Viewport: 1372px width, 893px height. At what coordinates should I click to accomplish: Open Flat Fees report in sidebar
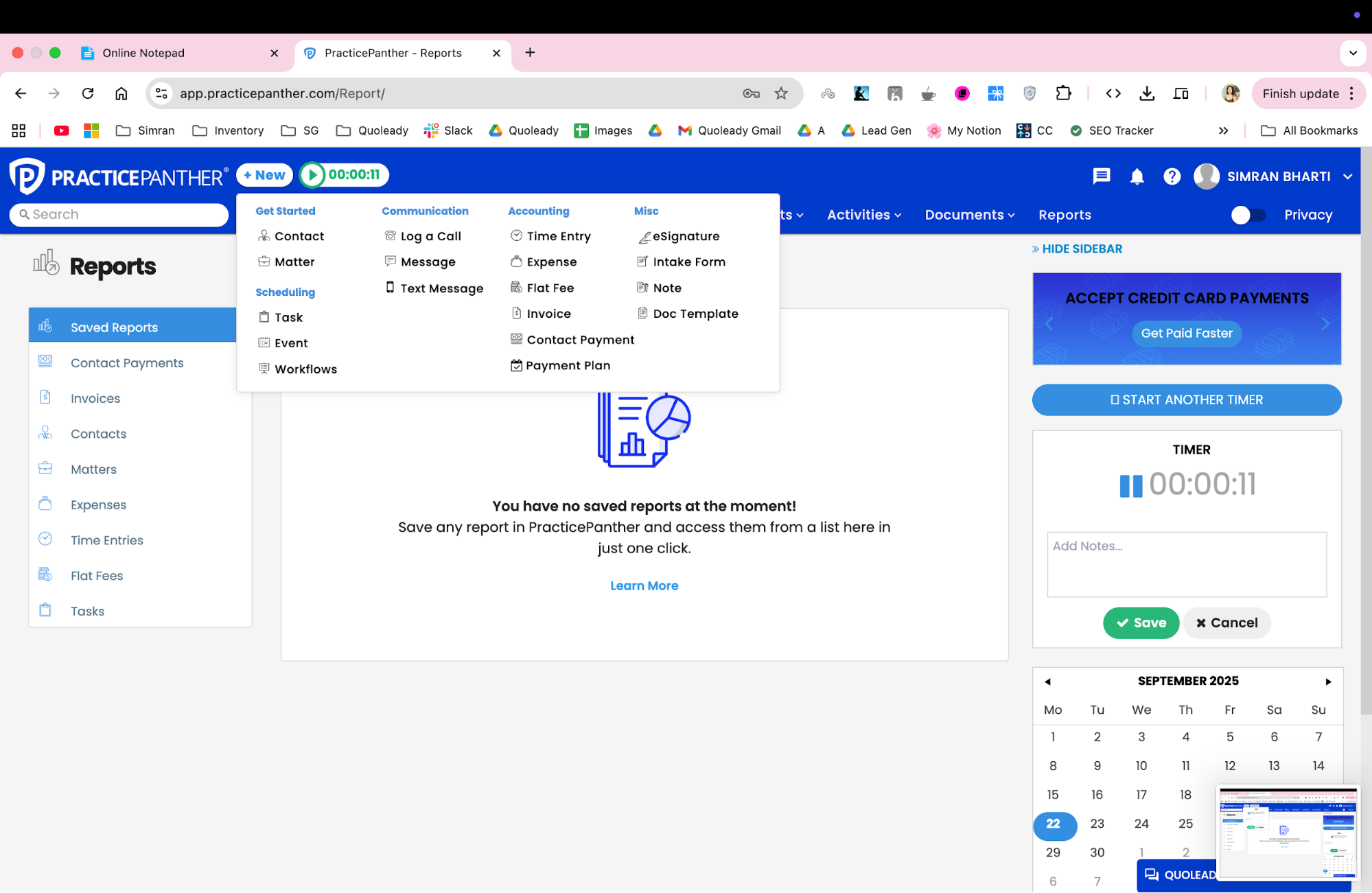pyautogui.click(x=97, y=575)
